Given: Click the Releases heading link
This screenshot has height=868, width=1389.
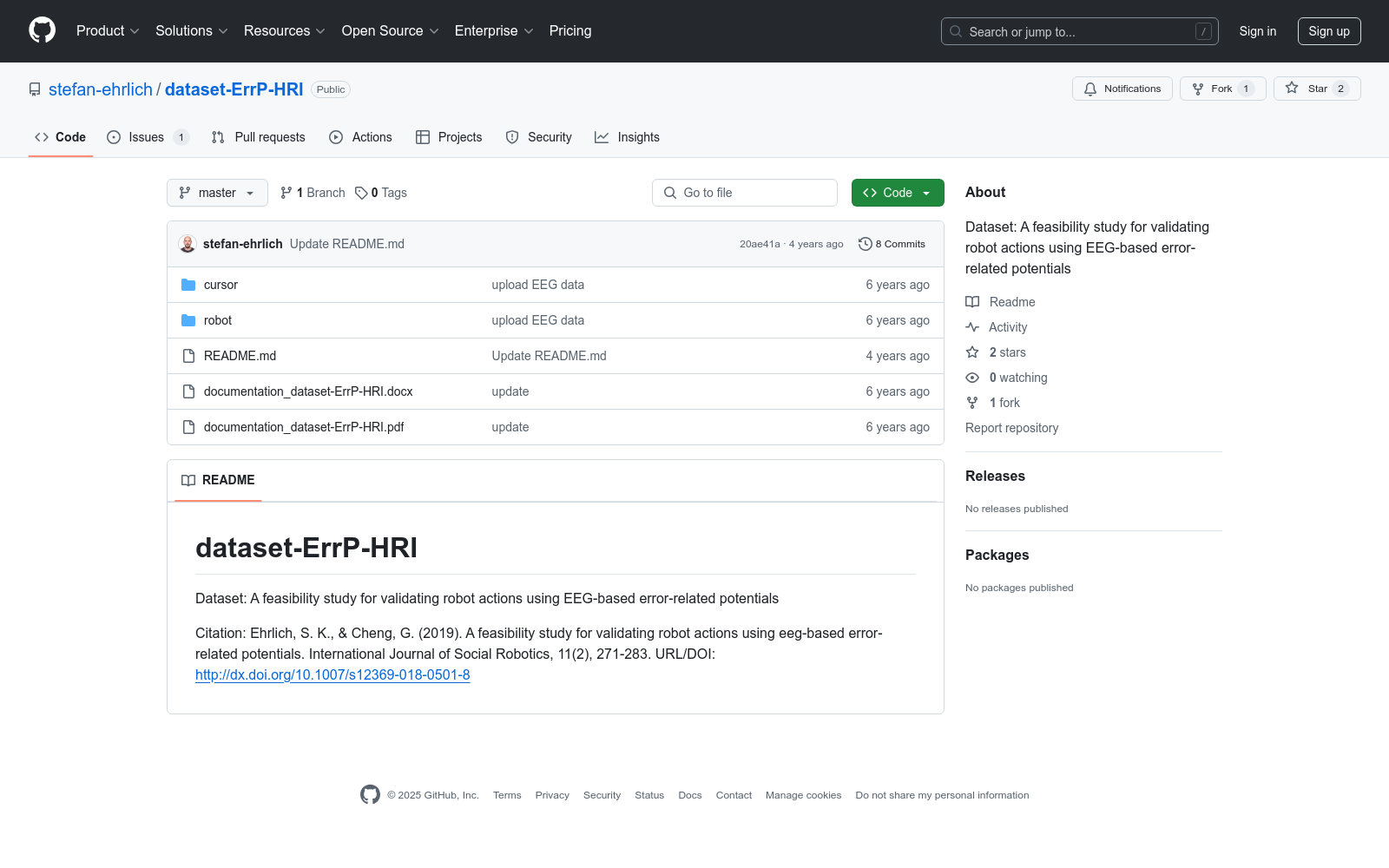Looking at the screenshot, I should click(995, 476).
